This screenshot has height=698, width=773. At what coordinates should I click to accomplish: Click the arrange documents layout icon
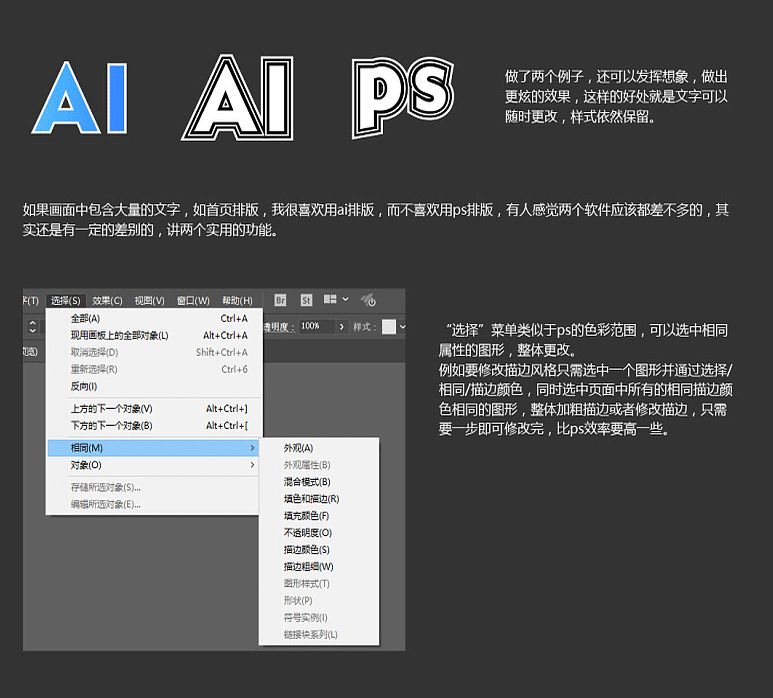tap(331, 300)
